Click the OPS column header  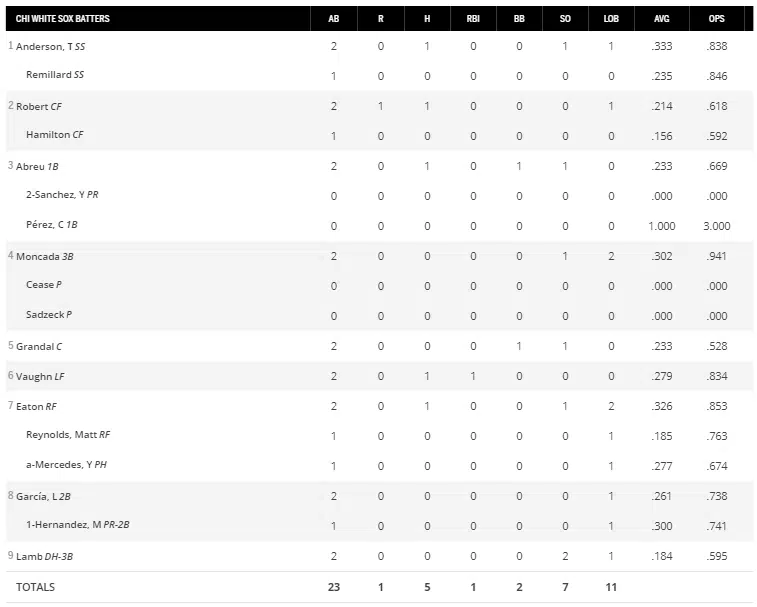(717, 18)
